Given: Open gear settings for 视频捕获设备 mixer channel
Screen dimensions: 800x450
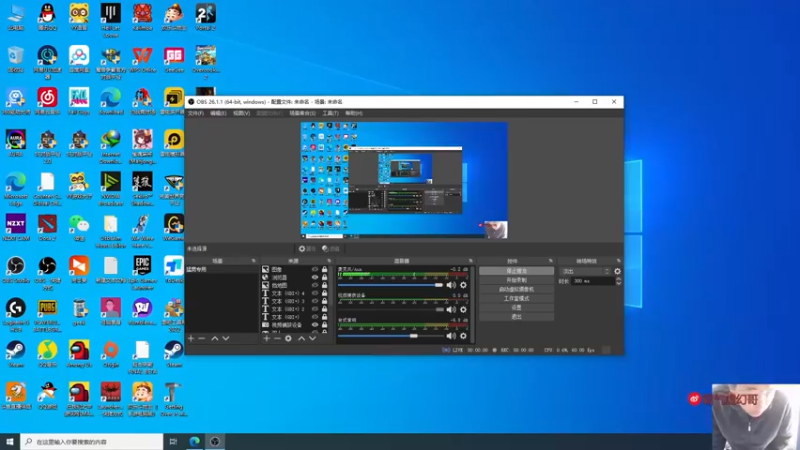Looking at the screenshot, I should point(463,310).
